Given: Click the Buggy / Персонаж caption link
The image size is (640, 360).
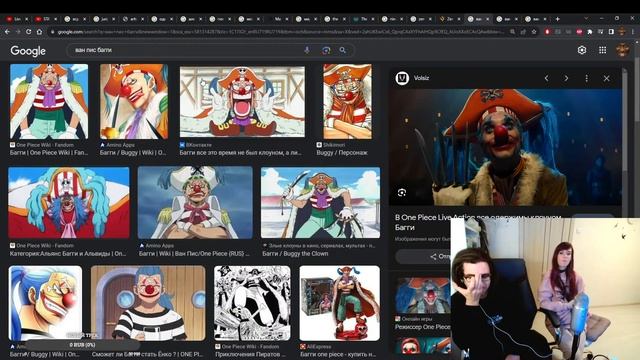Looking at the screenshot, I should (x=342, y=152).
